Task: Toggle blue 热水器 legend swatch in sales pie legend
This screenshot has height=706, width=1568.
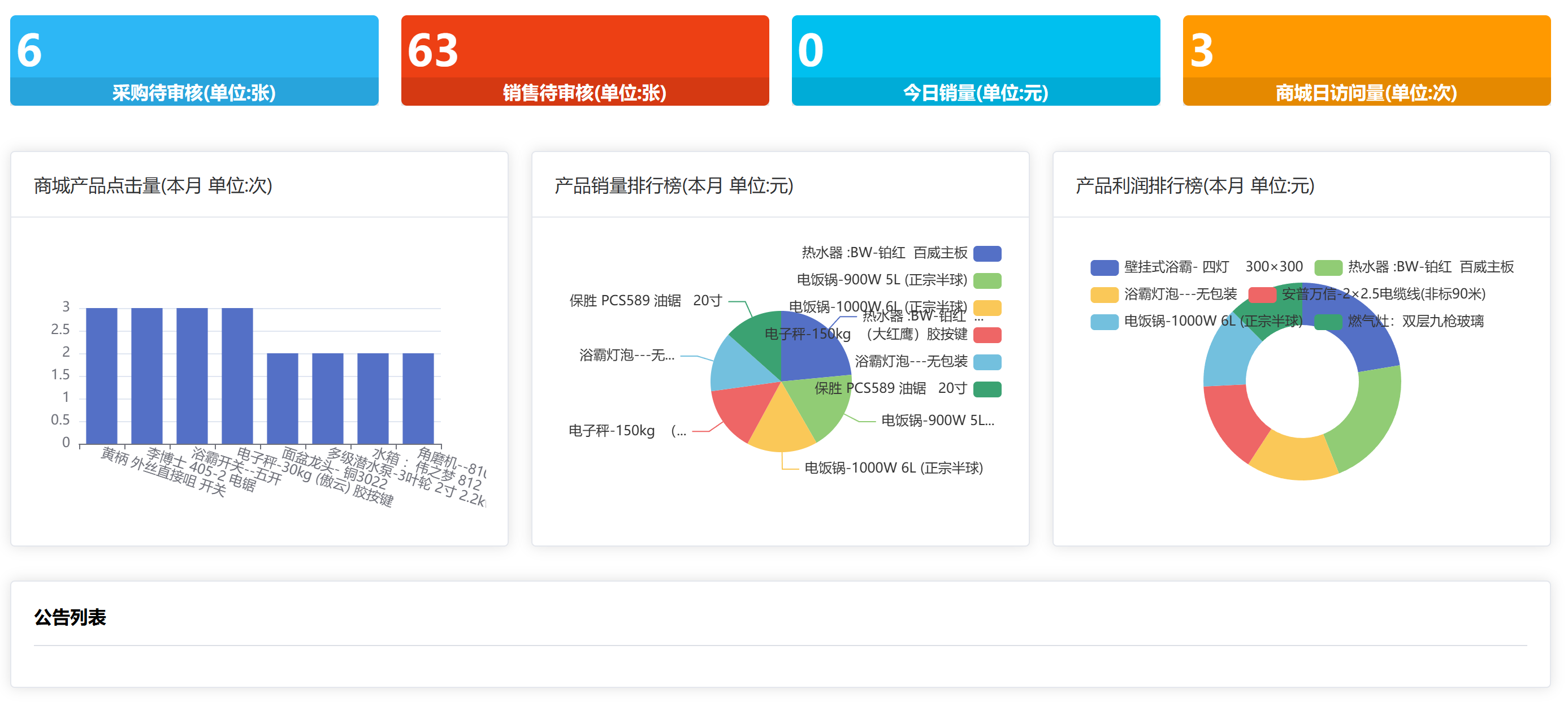Action: click(987, 253)
